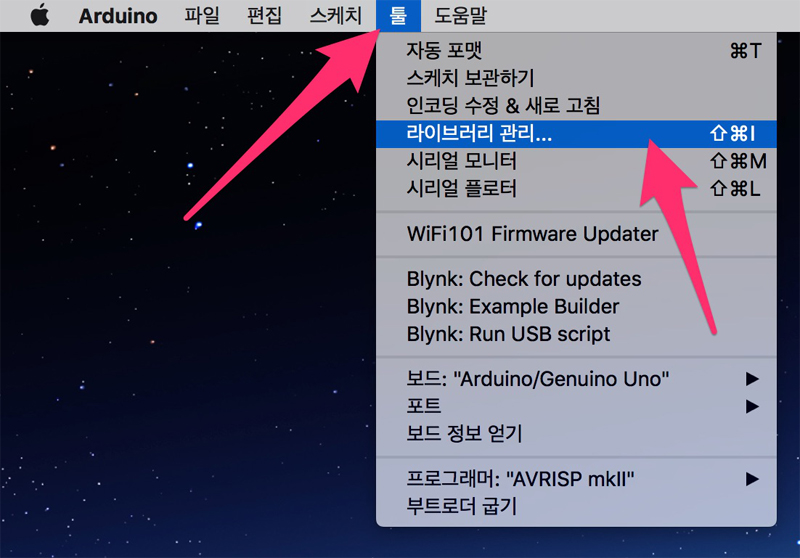Select 부트로더 굽기
Image resolution: width=800 pixels, height=558 pixels.
coord(576,506)
